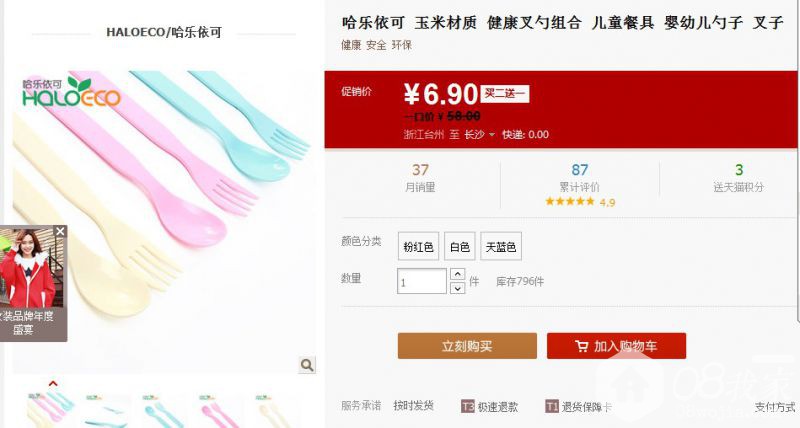Click the quantity input field
Image resolution: width=800 pixels, height=428 pixels.
421,281
